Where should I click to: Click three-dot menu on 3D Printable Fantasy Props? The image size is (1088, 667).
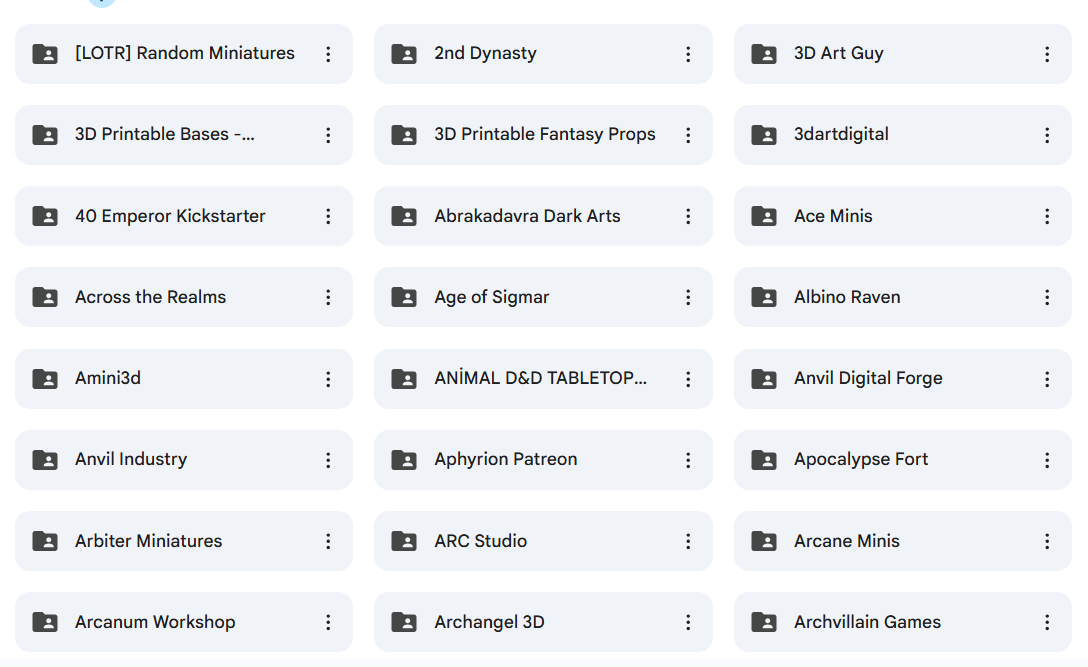[688, 135]
